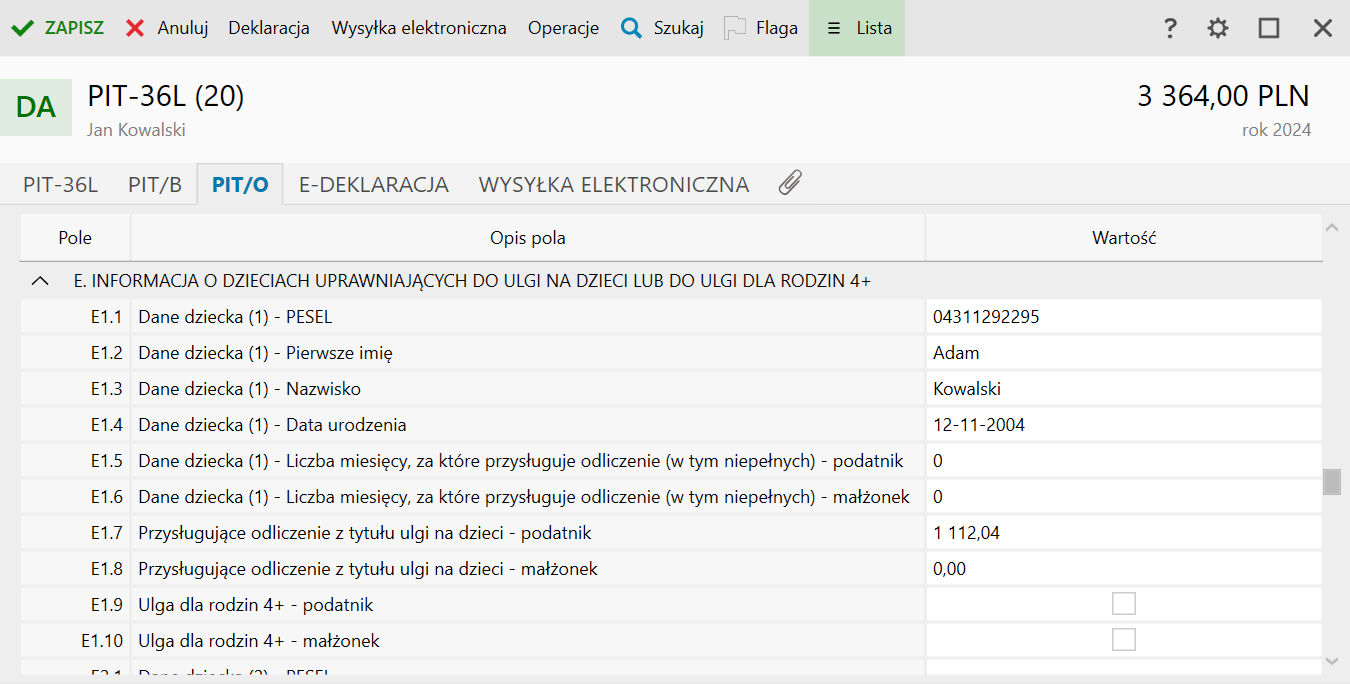Image resolution: width=1350 pixels, height=684 pixels.
Task: Click the Flaga flag icon
Action: point(735,28)
